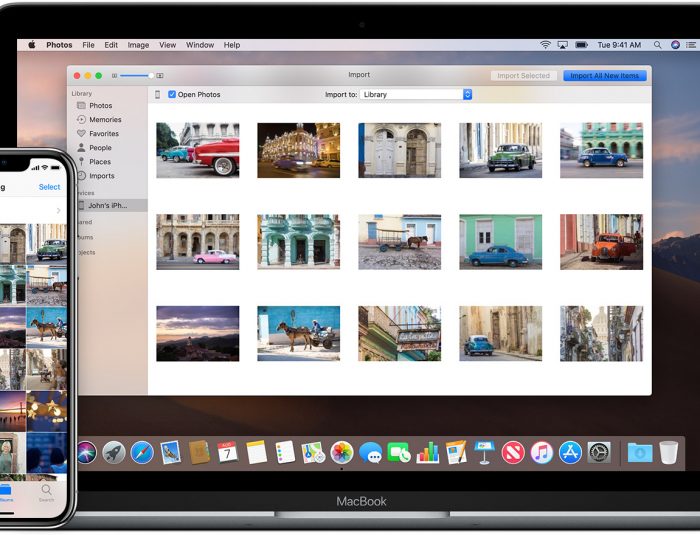
Task: Open System Preferences gear in Dock
Action: (x=599, y=452)
